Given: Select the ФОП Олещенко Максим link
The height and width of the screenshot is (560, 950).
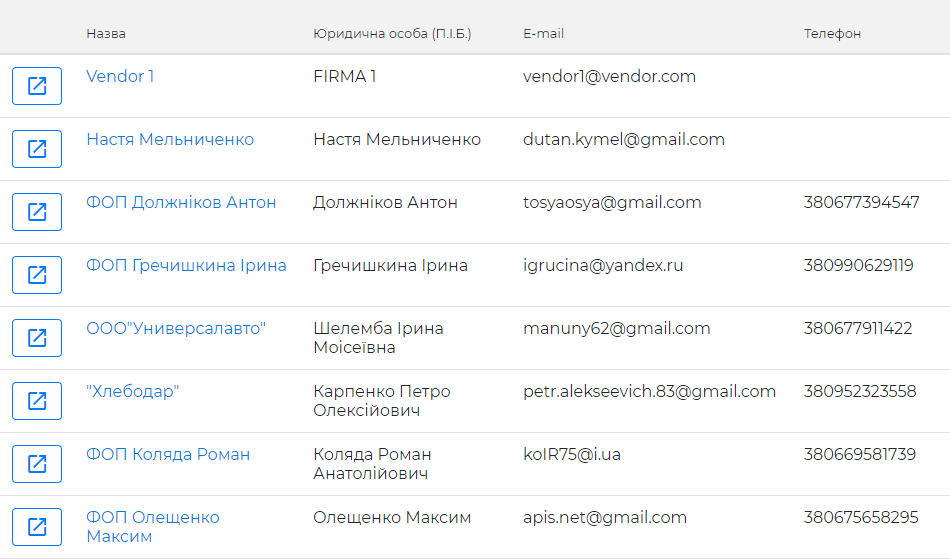Looking at the screenshot, I should coord(153,527).
